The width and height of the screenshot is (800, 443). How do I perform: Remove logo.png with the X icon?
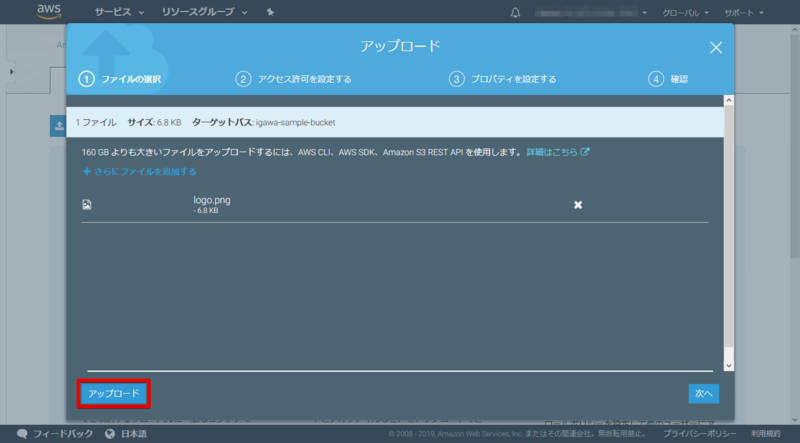(x=578, y=205)
